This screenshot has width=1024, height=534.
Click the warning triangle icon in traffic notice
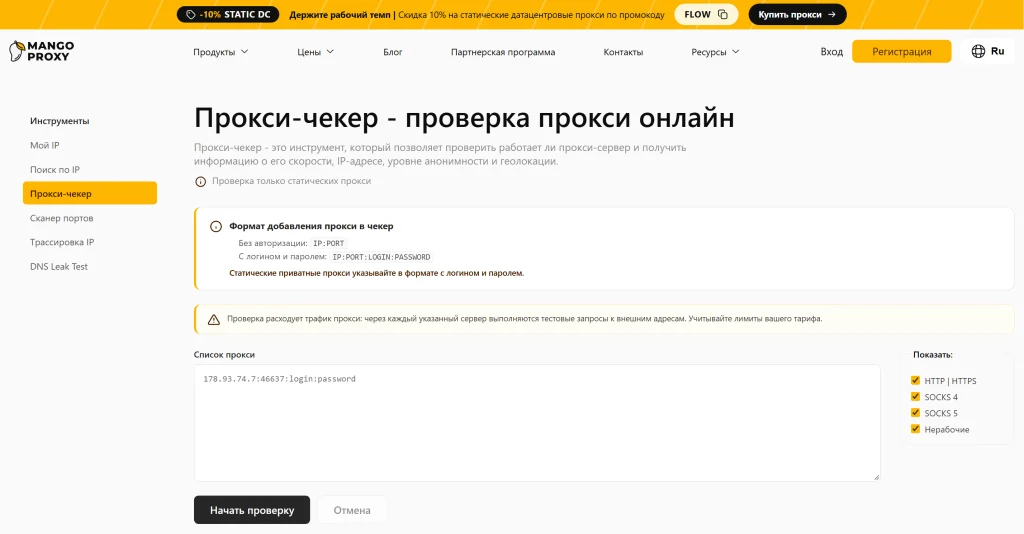(214, 319)
